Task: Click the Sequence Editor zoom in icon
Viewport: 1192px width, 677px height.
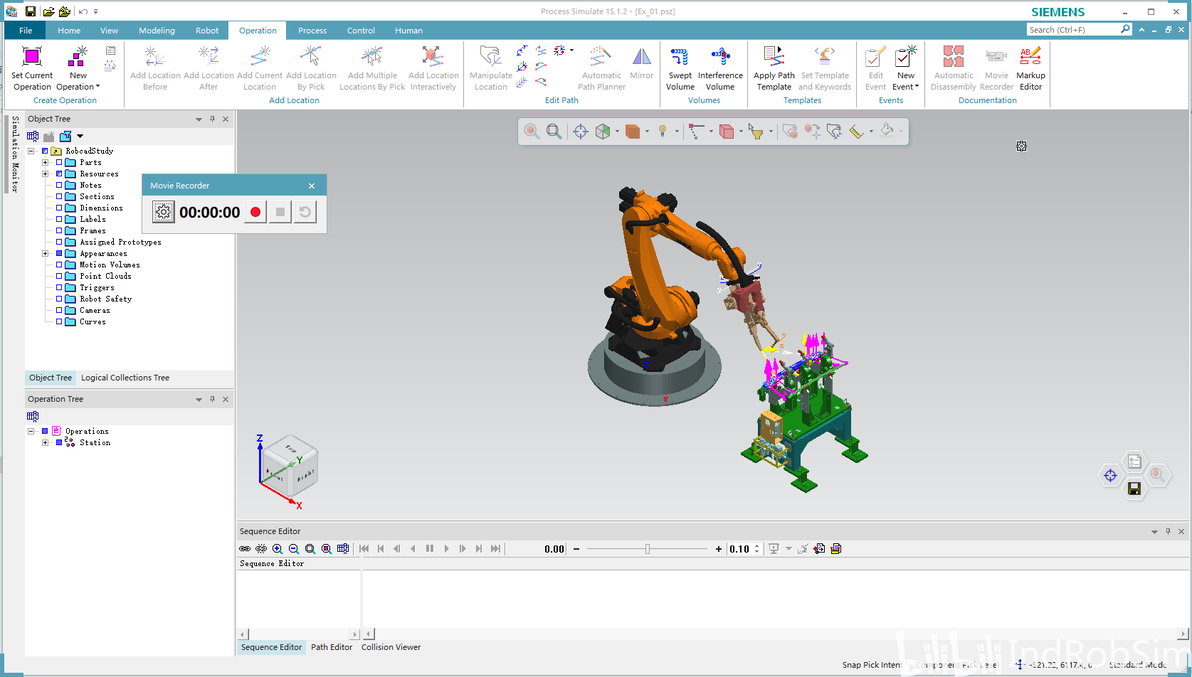Action: click(277, 549)
